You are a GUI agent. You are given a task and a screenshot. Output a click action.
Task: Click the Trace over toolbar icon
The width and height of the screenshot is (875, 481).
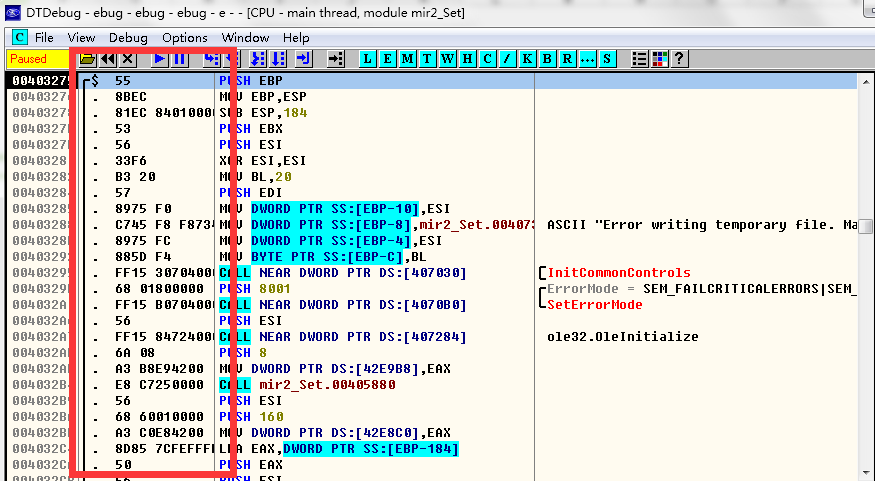[x=277, y=59]
